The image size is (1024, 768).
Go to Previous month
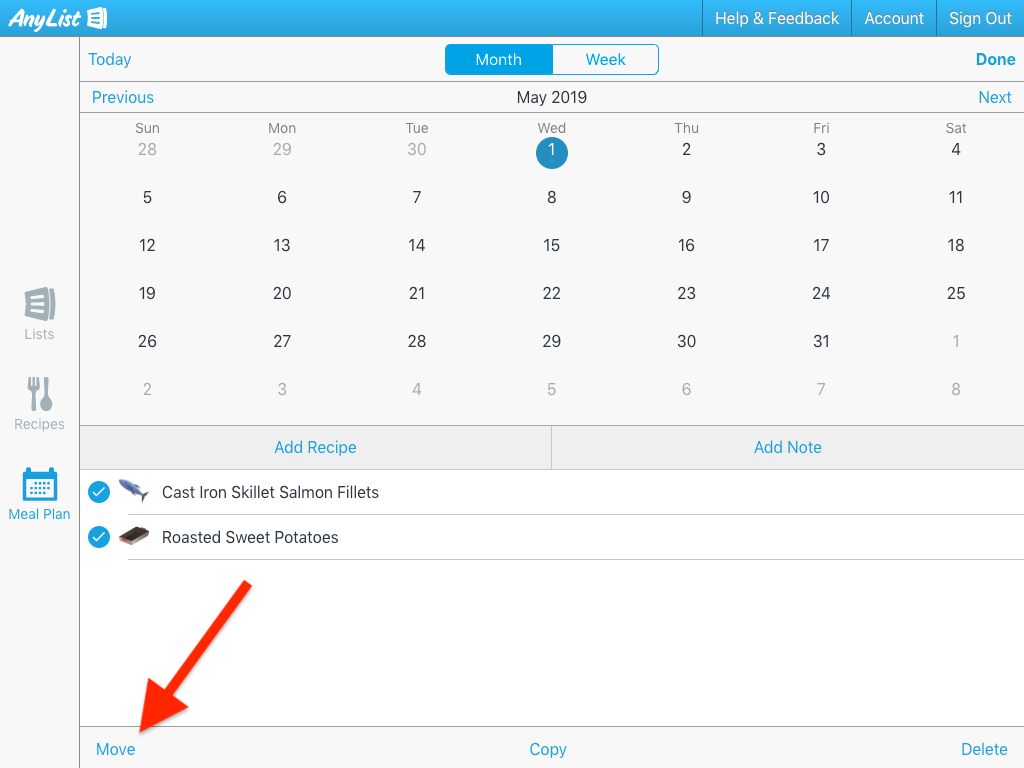pos(123,97)
